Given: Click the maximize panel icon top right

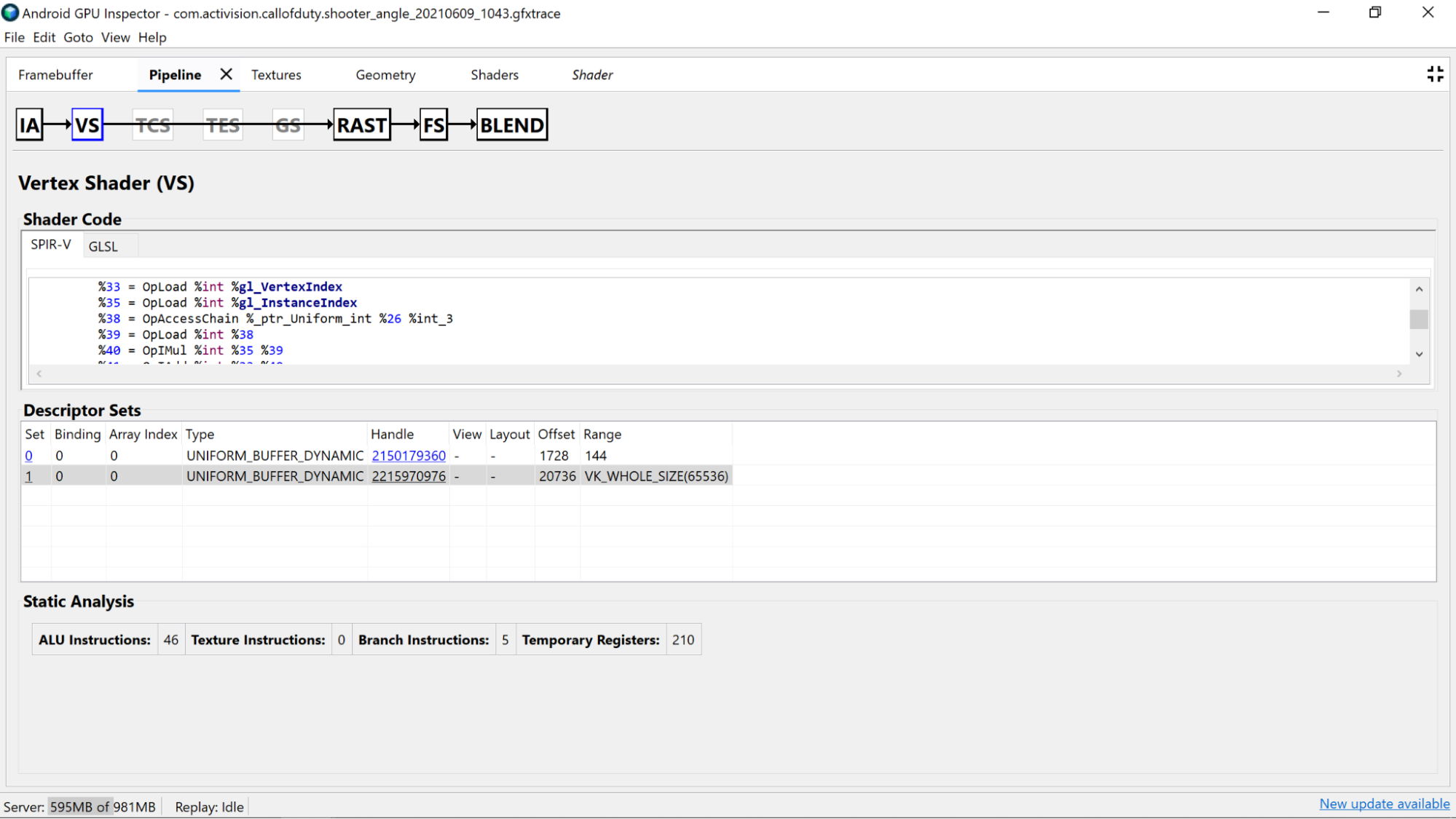Looking at the screenshot, I should click(x=1436, y=74).
